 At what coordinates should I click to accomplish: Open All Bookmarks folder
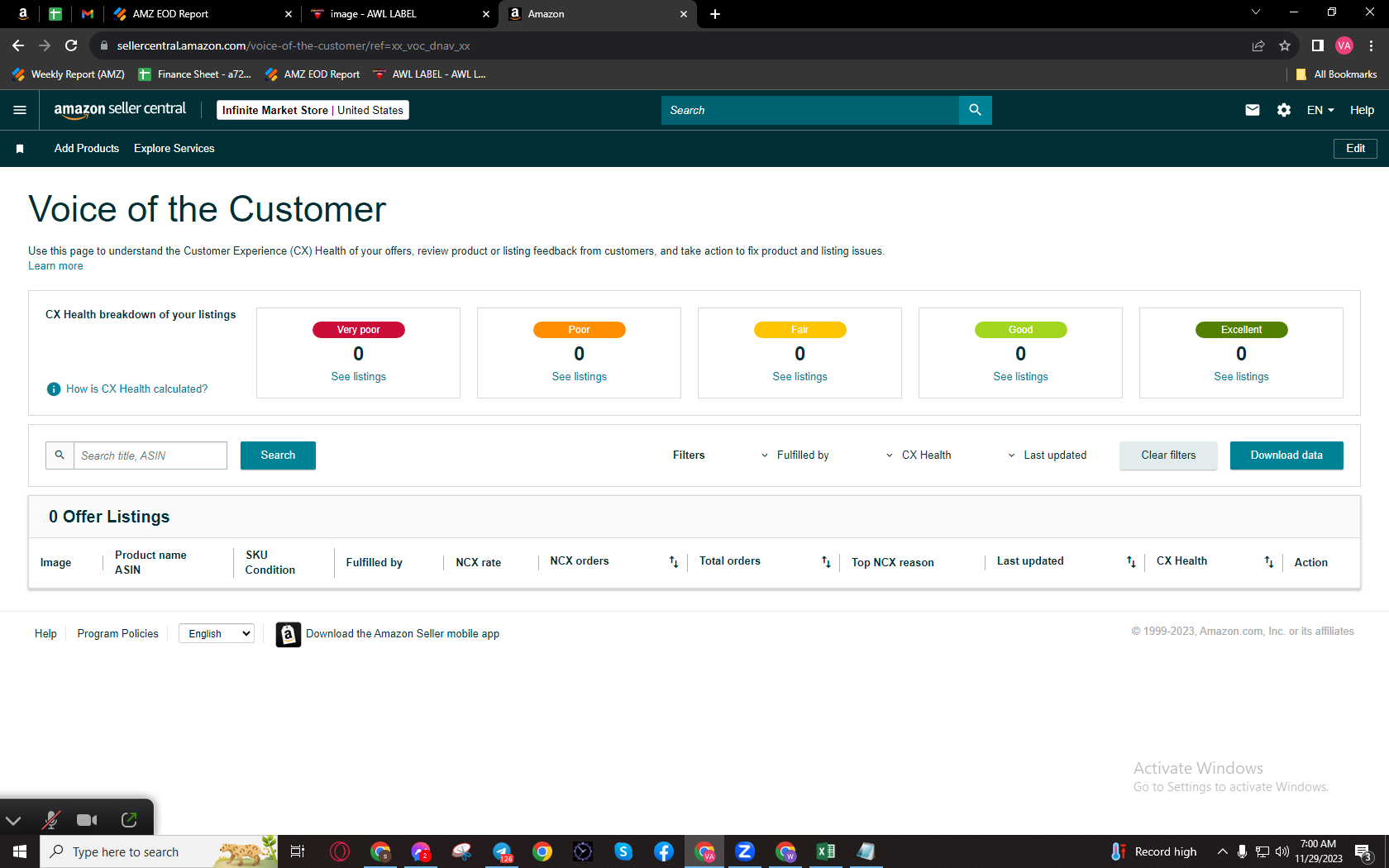[1336, 74]
